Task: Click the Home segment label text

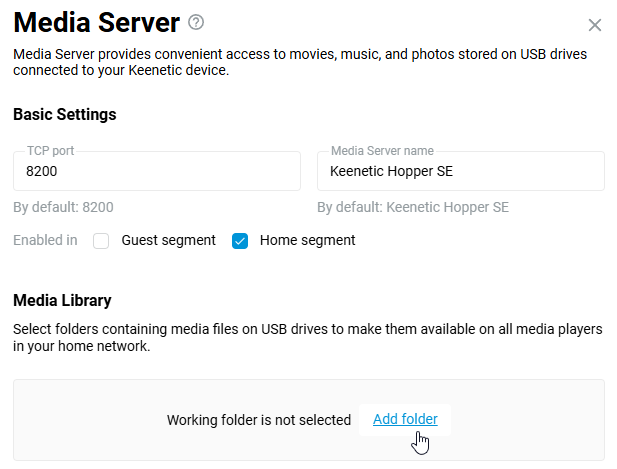Action: point(307,240)
